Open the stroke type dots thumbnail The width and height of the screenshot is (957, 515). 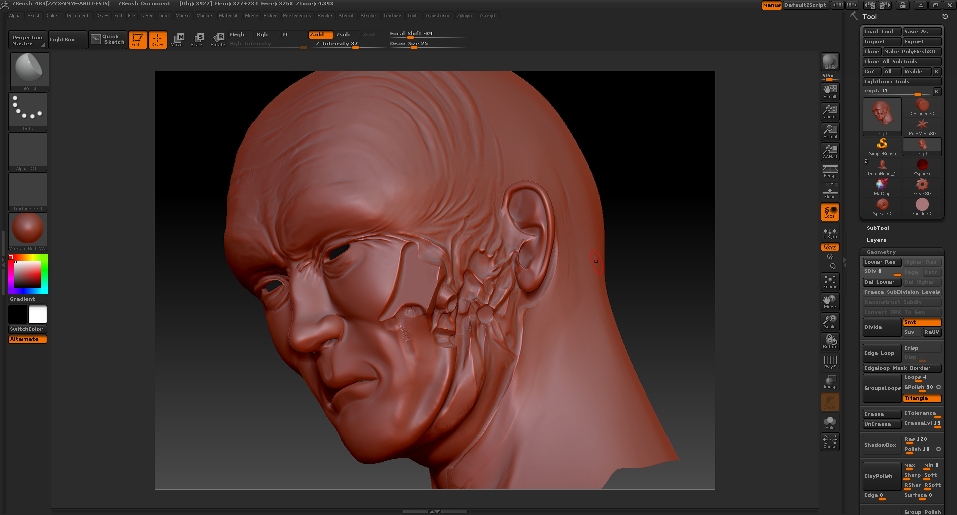point(28,109)
